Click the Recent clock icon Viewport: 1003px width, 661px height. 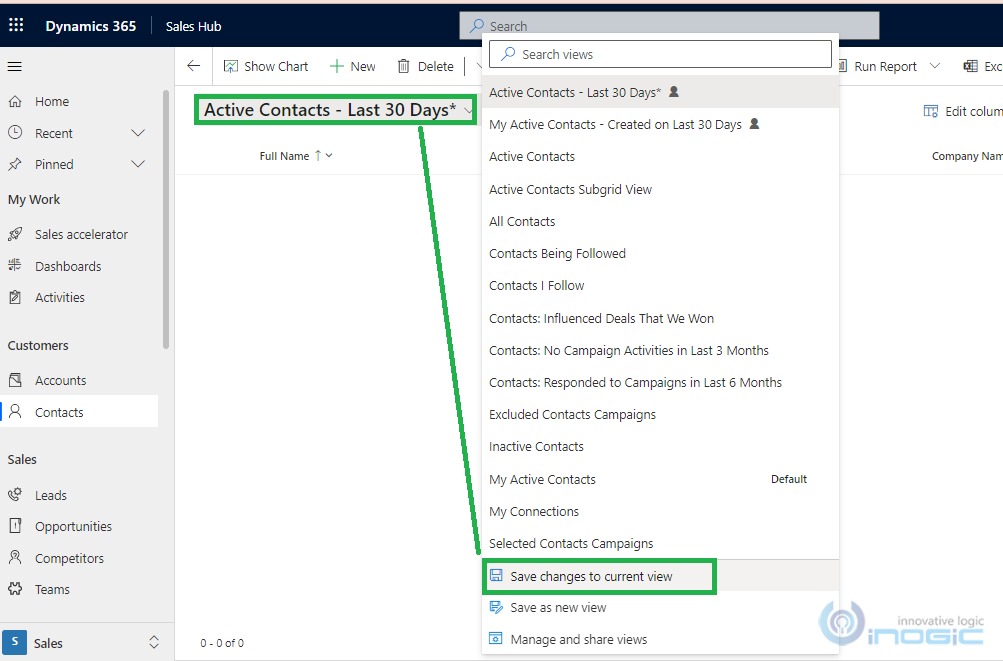[x=15, y=132]
